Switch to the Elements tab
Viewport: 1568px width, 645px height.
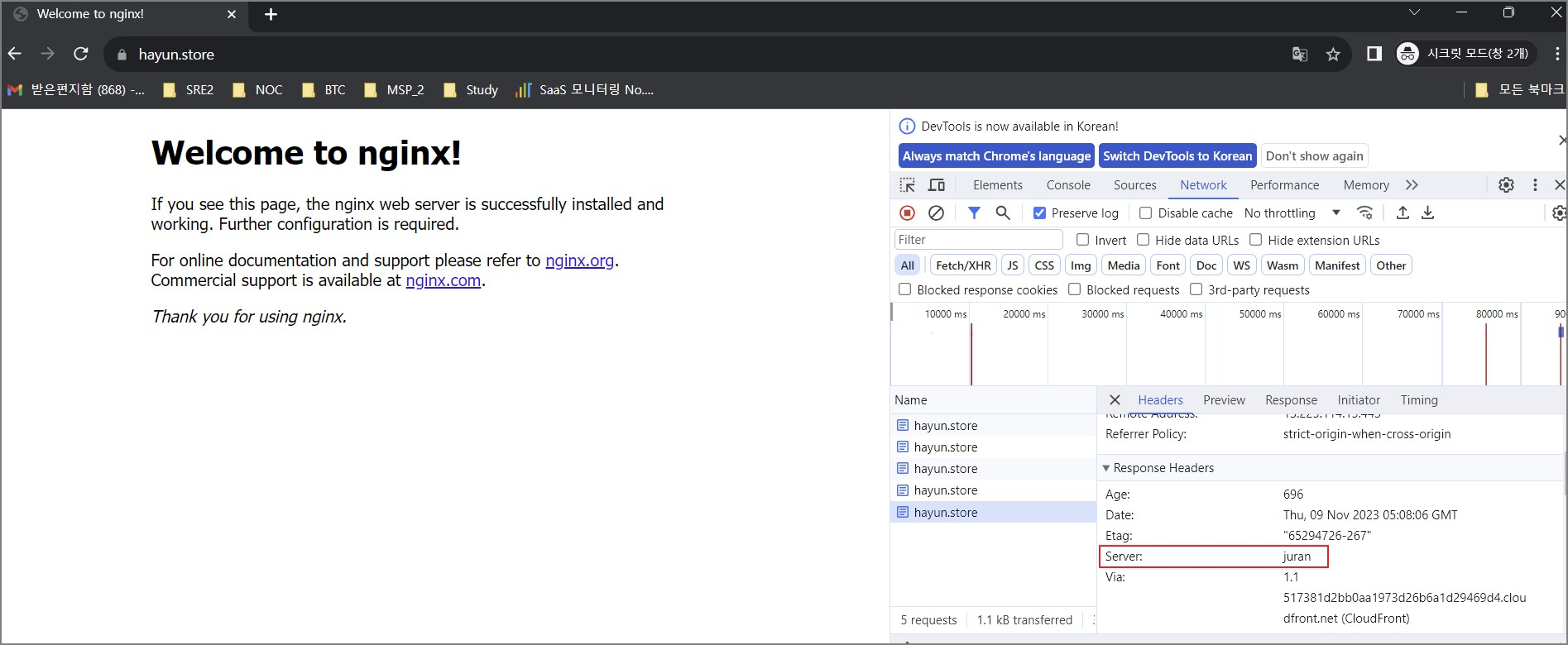[997, 185]
